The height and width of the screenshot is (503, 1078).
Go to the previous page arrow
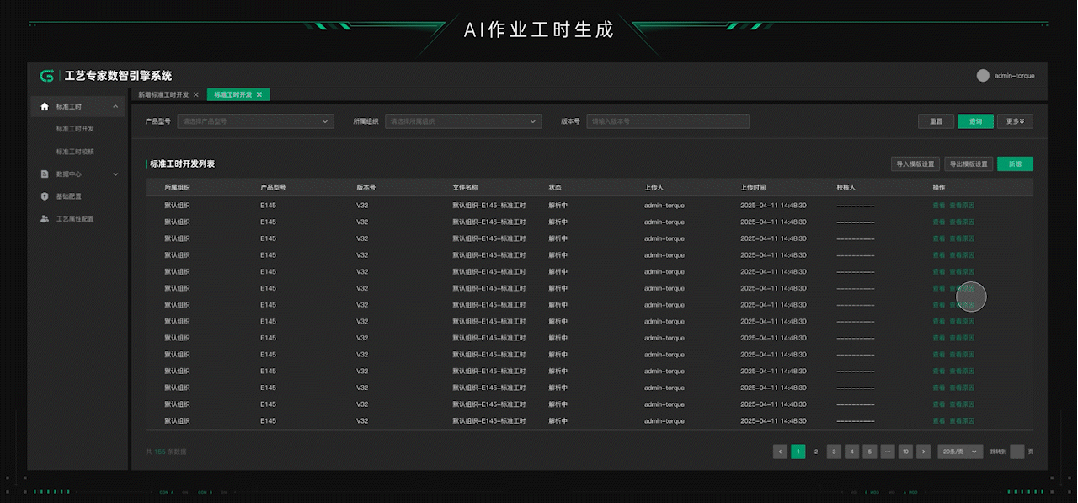(x=780, y=451)
